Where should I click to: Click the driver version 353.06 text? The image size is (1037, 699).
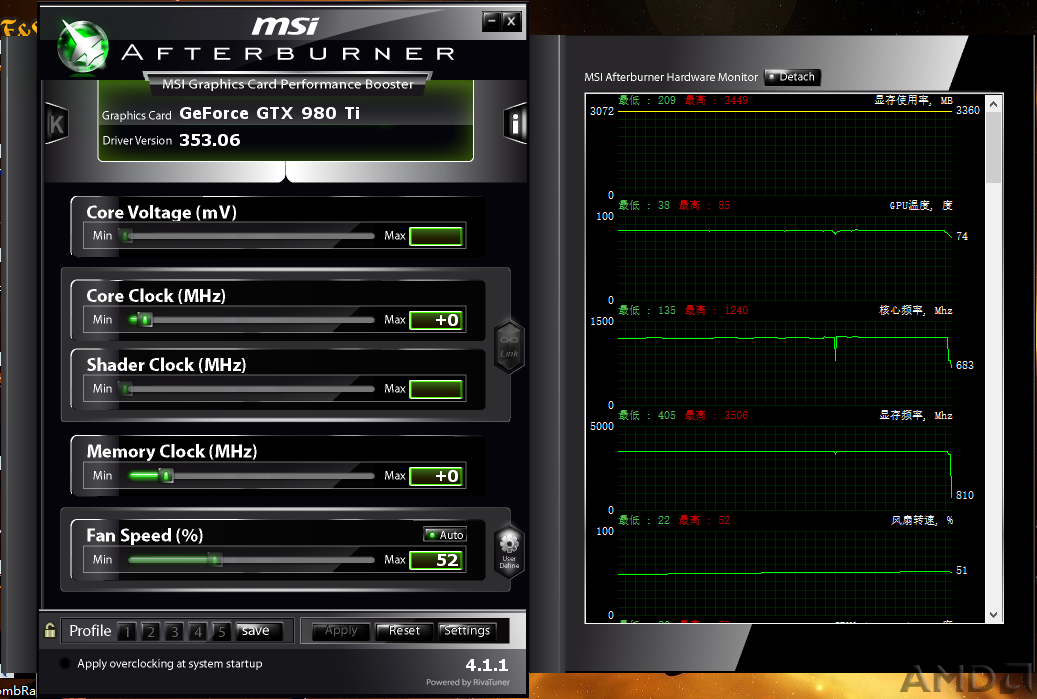pos(210,140)
